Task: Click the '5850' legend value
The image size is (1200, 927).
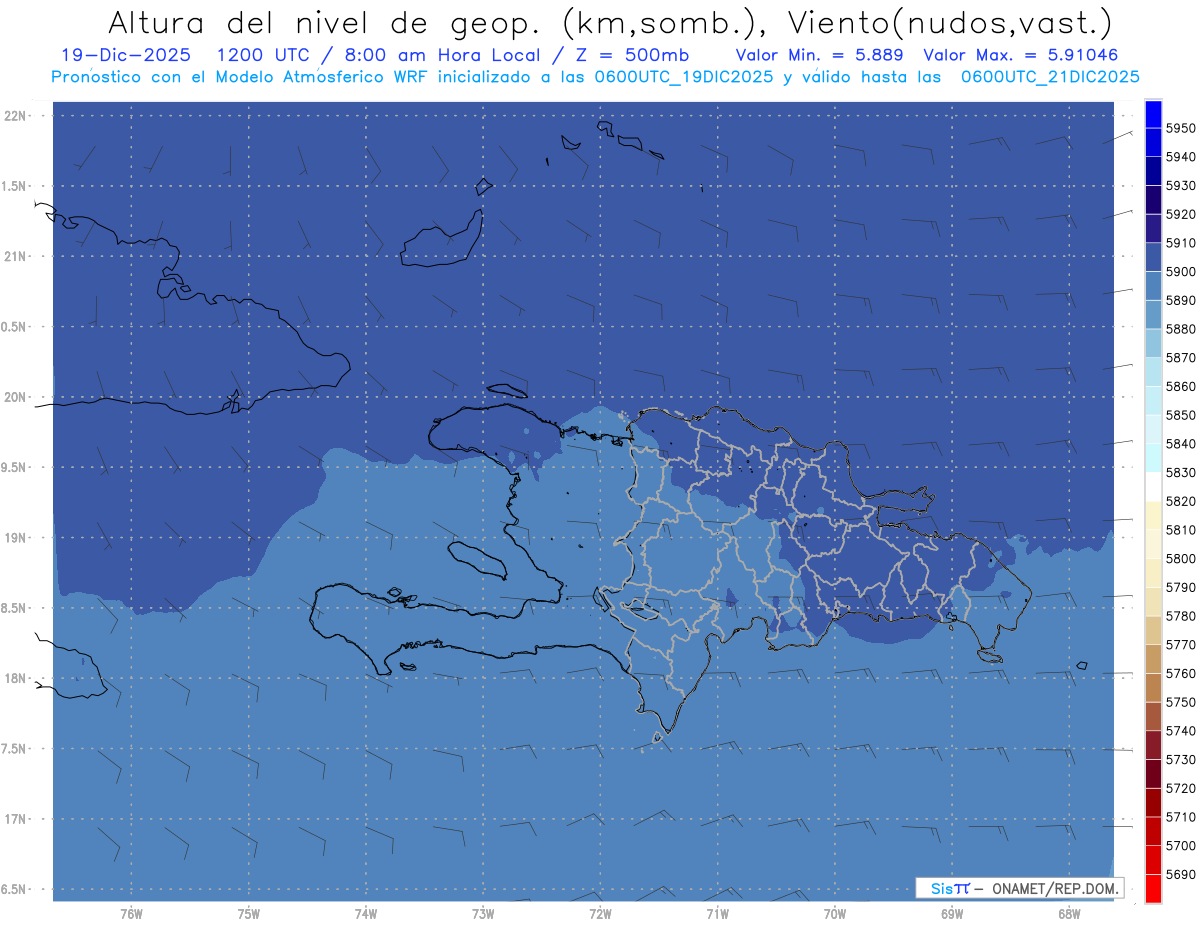Action: (x=1181, y=415)
